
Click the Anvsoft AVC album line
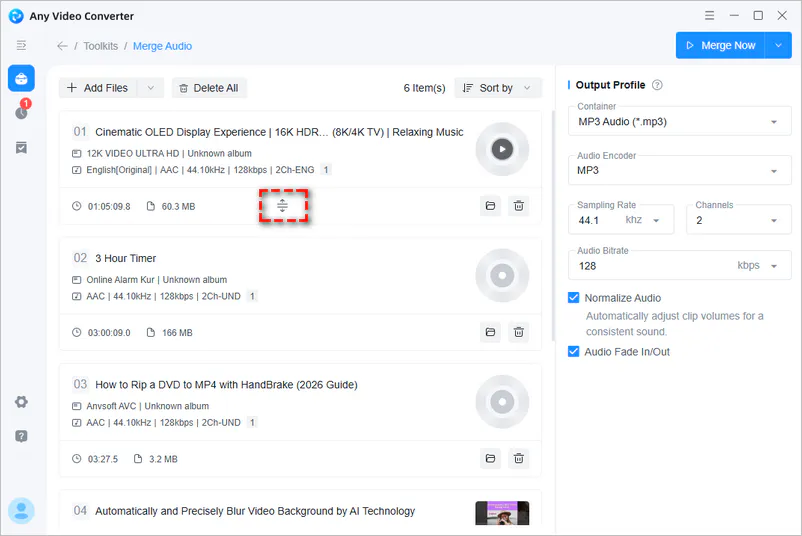(x=147, y=406)
